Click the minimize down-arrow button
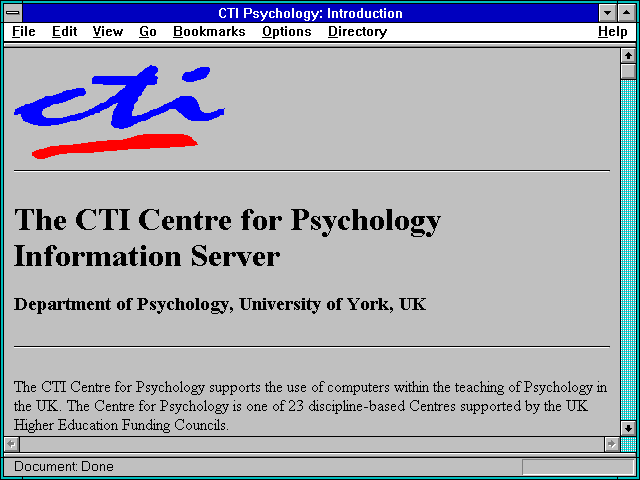This screenshot has height=480, width=640. (x=608, y=13)
